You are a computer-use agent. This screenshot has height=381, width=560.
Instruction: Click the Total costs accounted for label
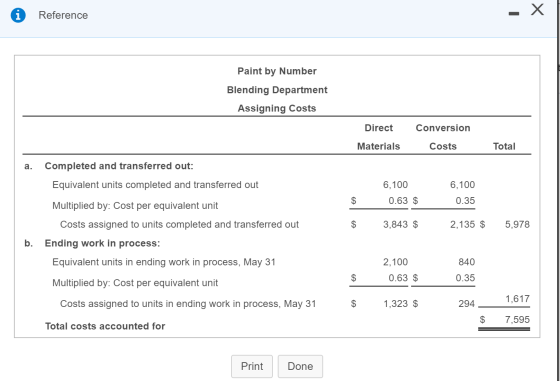[105, 326]
